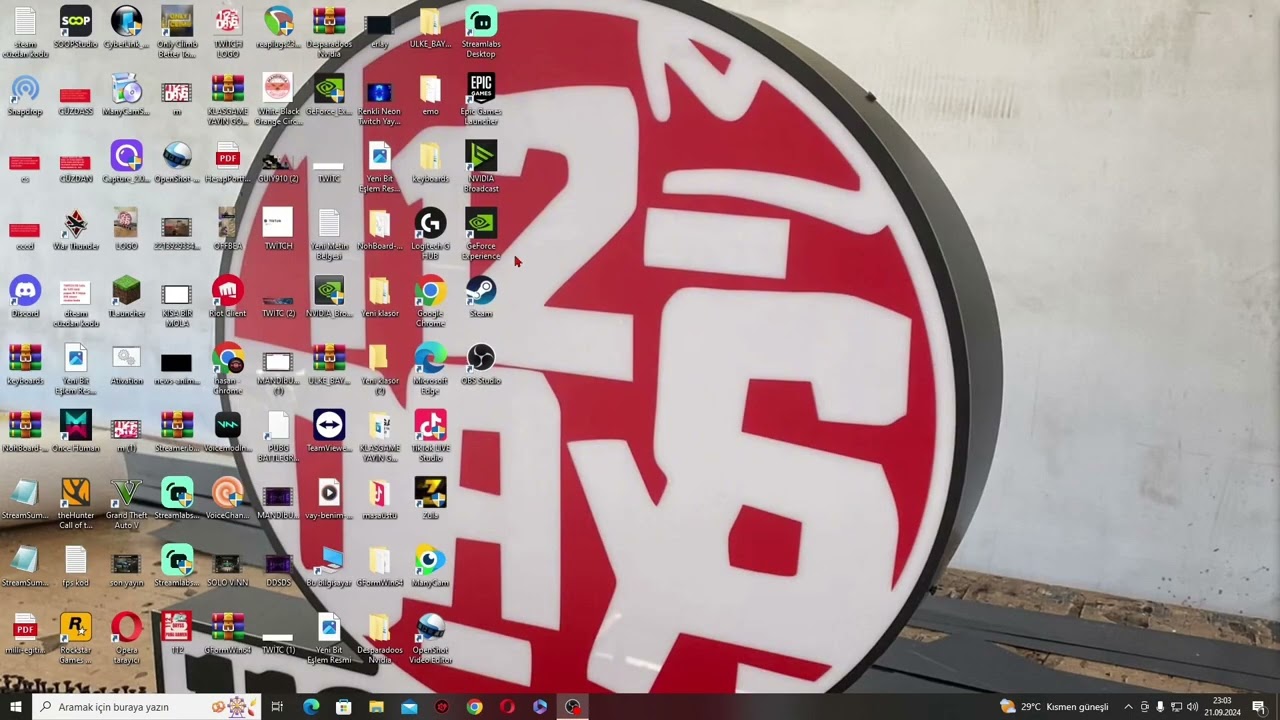The width and height of the screenshot is (1280, 720).
Task: Select the Snapdrop desktop shortcut
Action: point(25,94)
